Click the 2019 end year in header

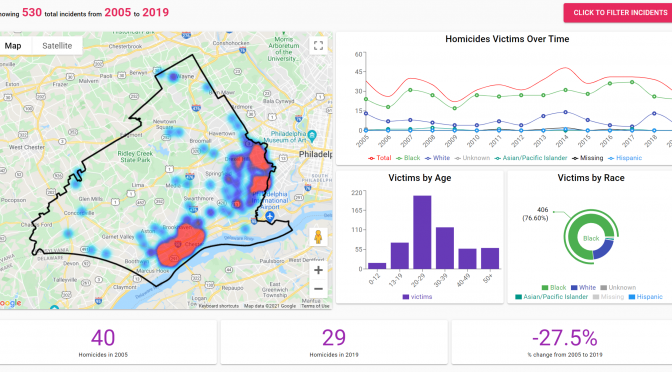[x=156, y=12]
